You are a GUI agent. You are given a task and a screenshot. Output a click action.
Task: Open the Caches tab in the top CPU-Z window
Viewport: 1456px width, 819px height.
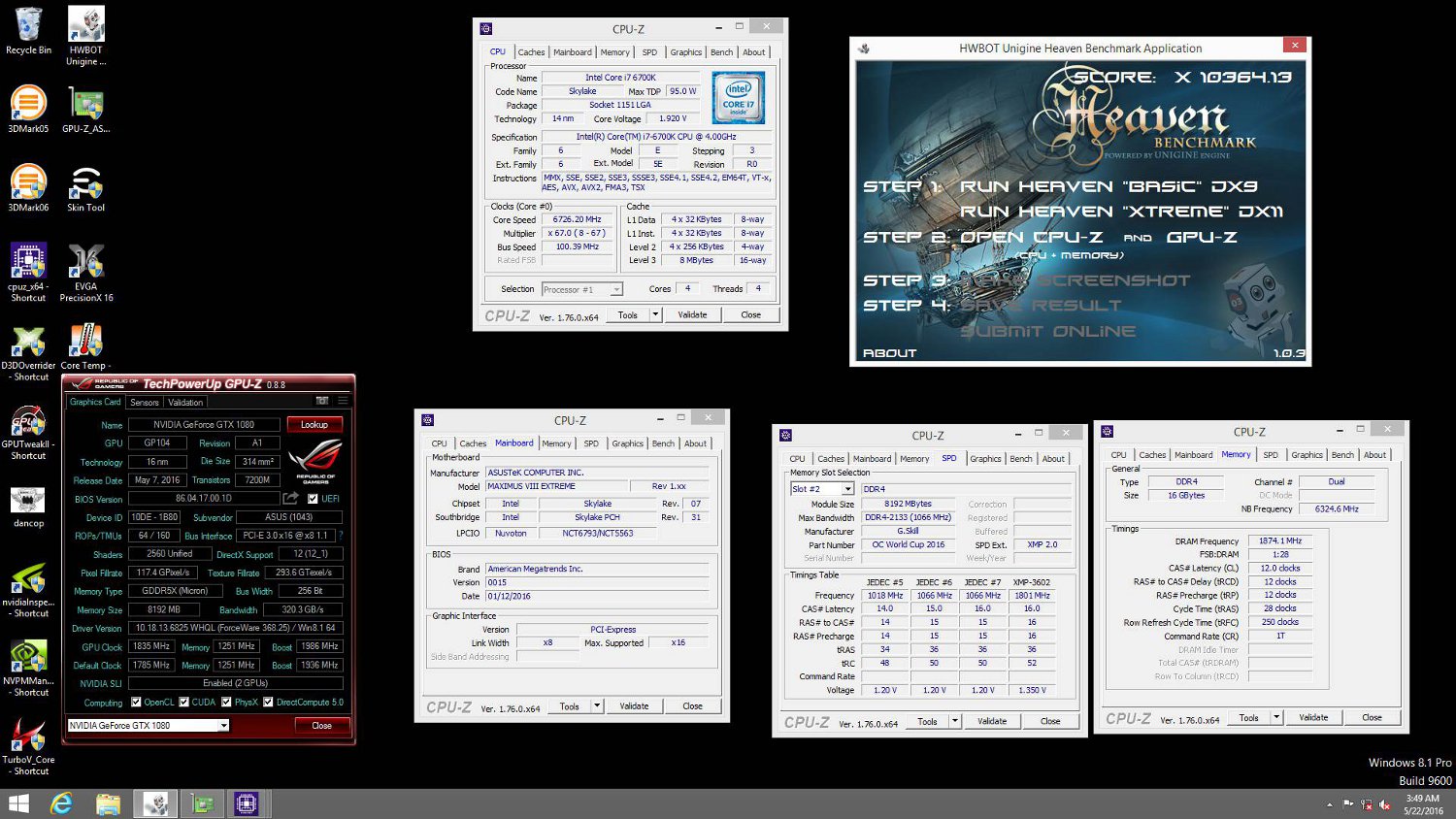click(531, 52)
